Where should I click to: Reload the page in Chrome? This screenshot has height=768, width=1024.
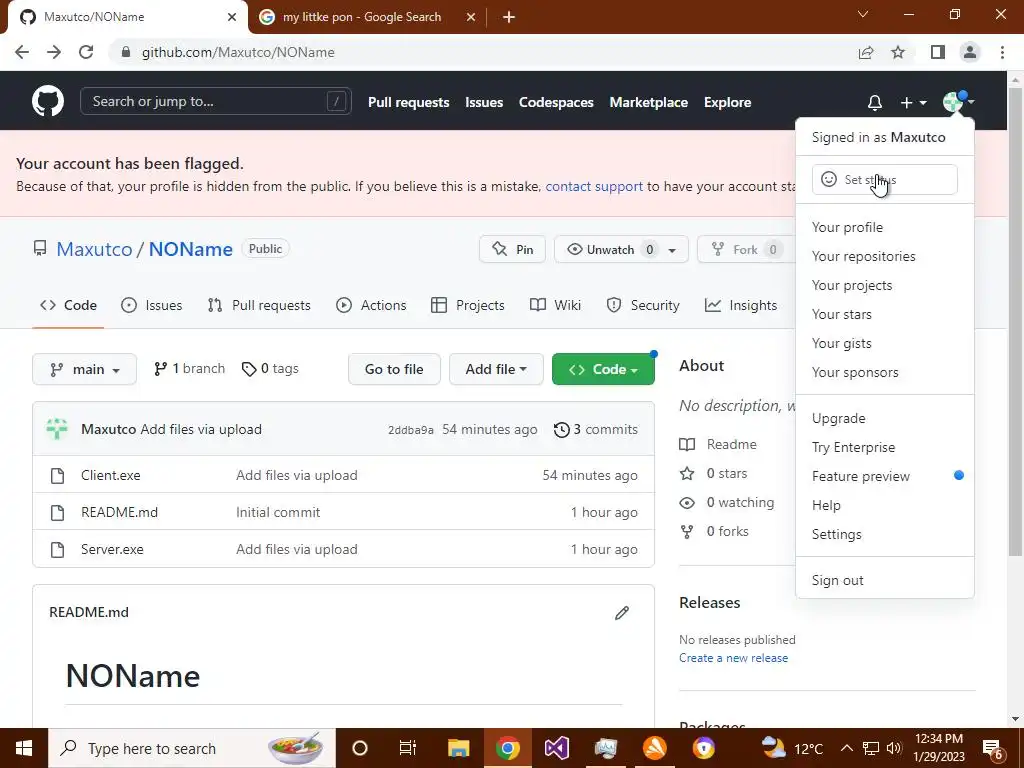pos(86,52)
